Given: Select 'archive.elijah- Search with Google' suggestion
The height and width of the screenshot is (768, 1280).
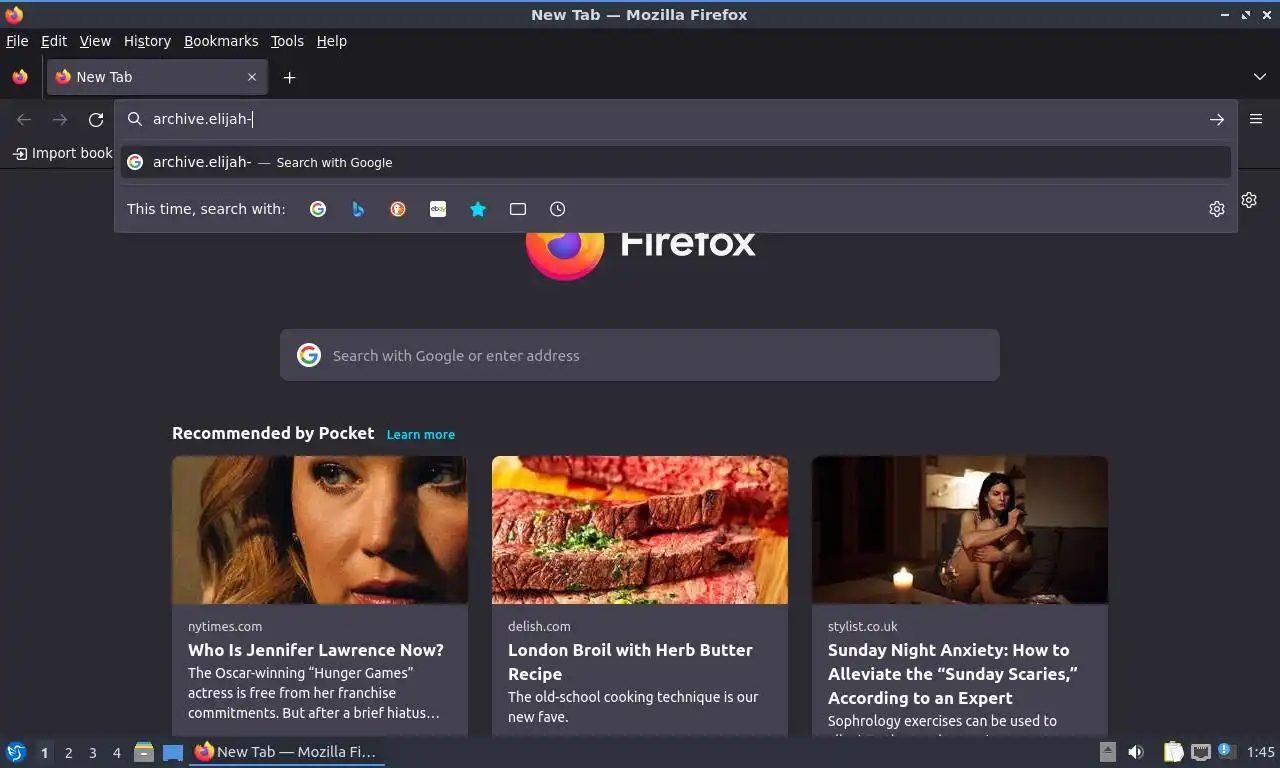Looking at the screenshot, I should (676, 162).
